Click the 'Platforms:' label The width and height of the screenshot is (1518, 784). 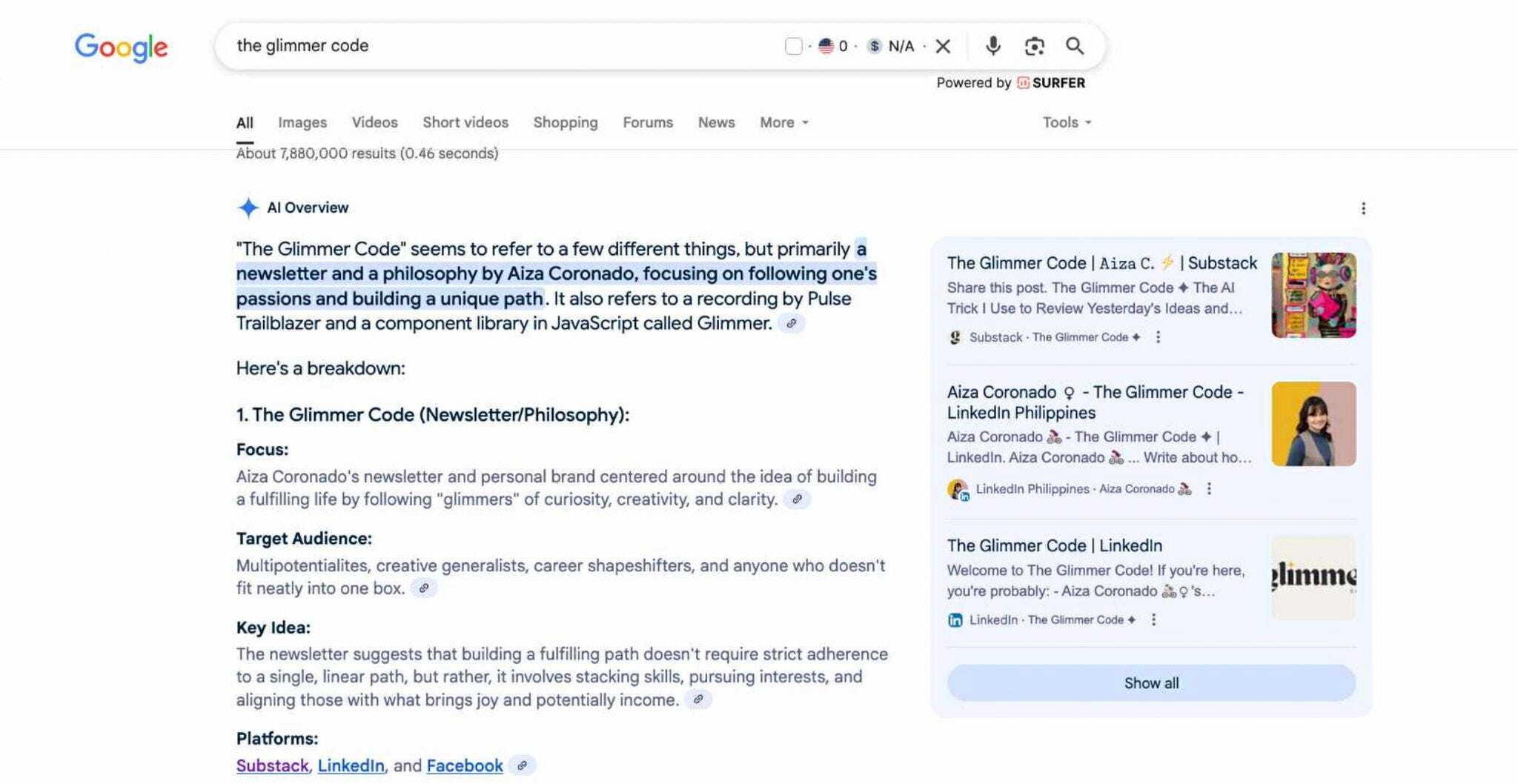[x=277, y=739]
